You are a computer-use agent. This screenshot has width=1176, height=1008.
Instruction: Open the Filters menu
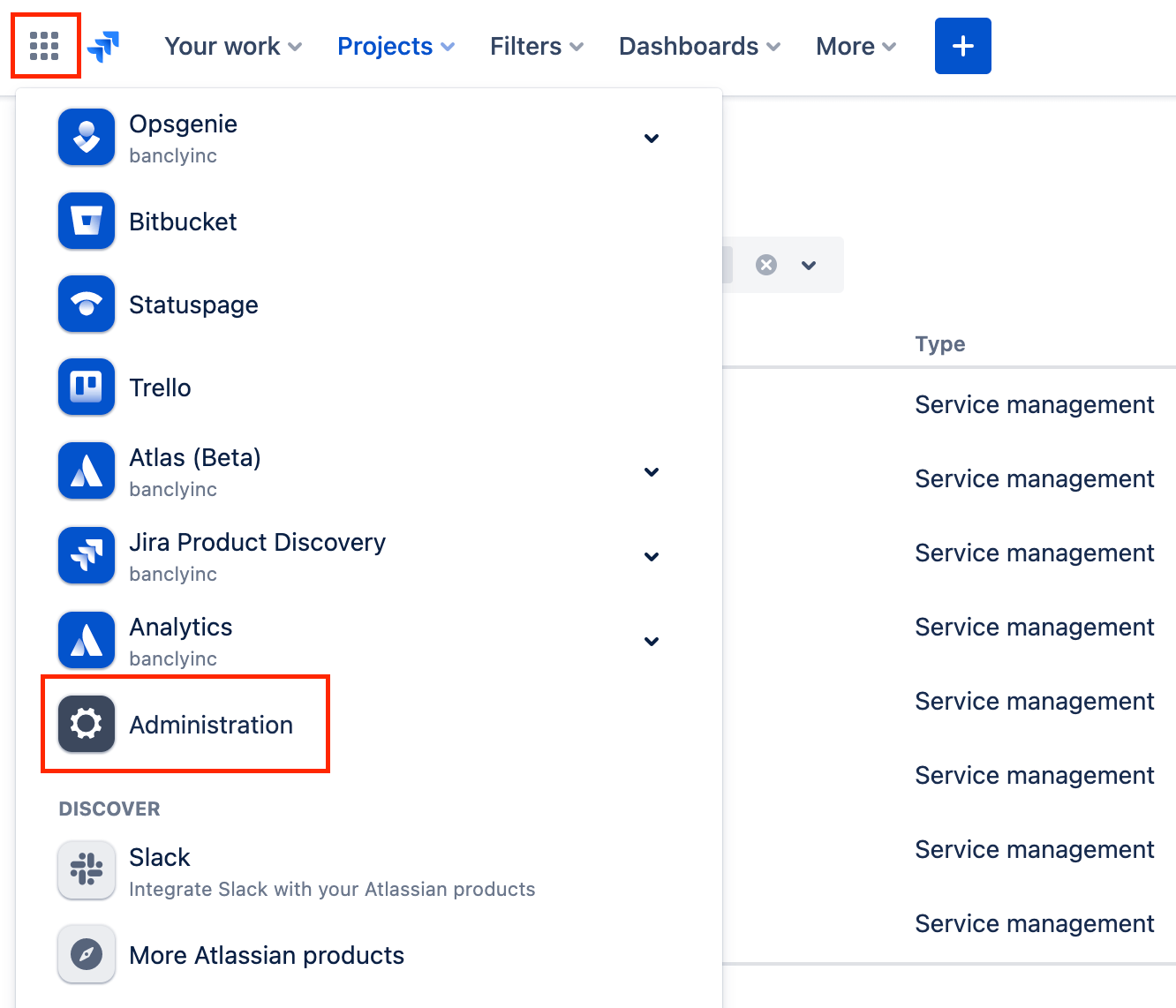pos(534,46)
